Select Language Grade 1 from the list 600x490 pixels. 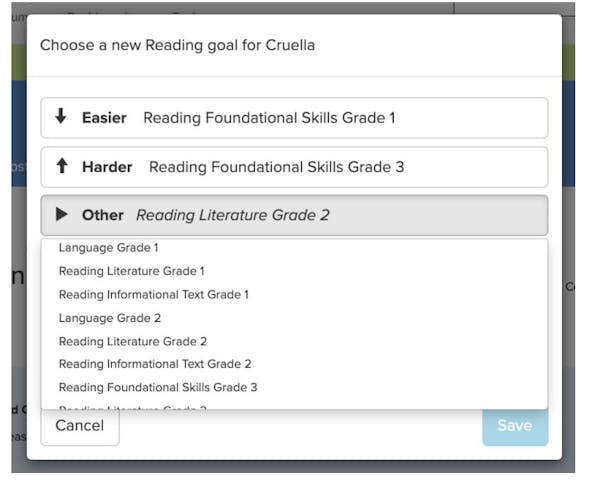coord(108,247)
